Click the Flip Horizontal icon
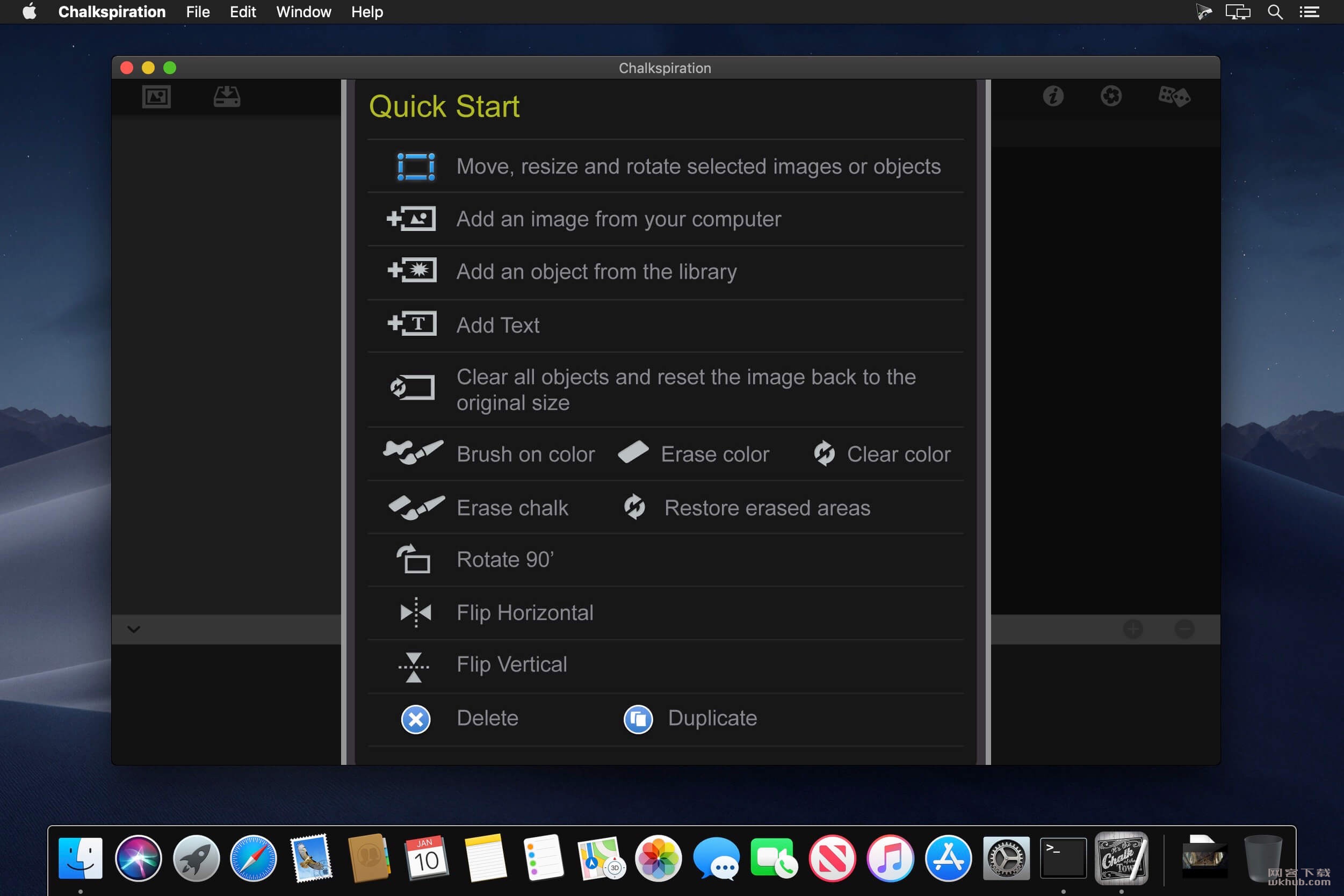Viewport: 1344px width, 896px height. 415,612
